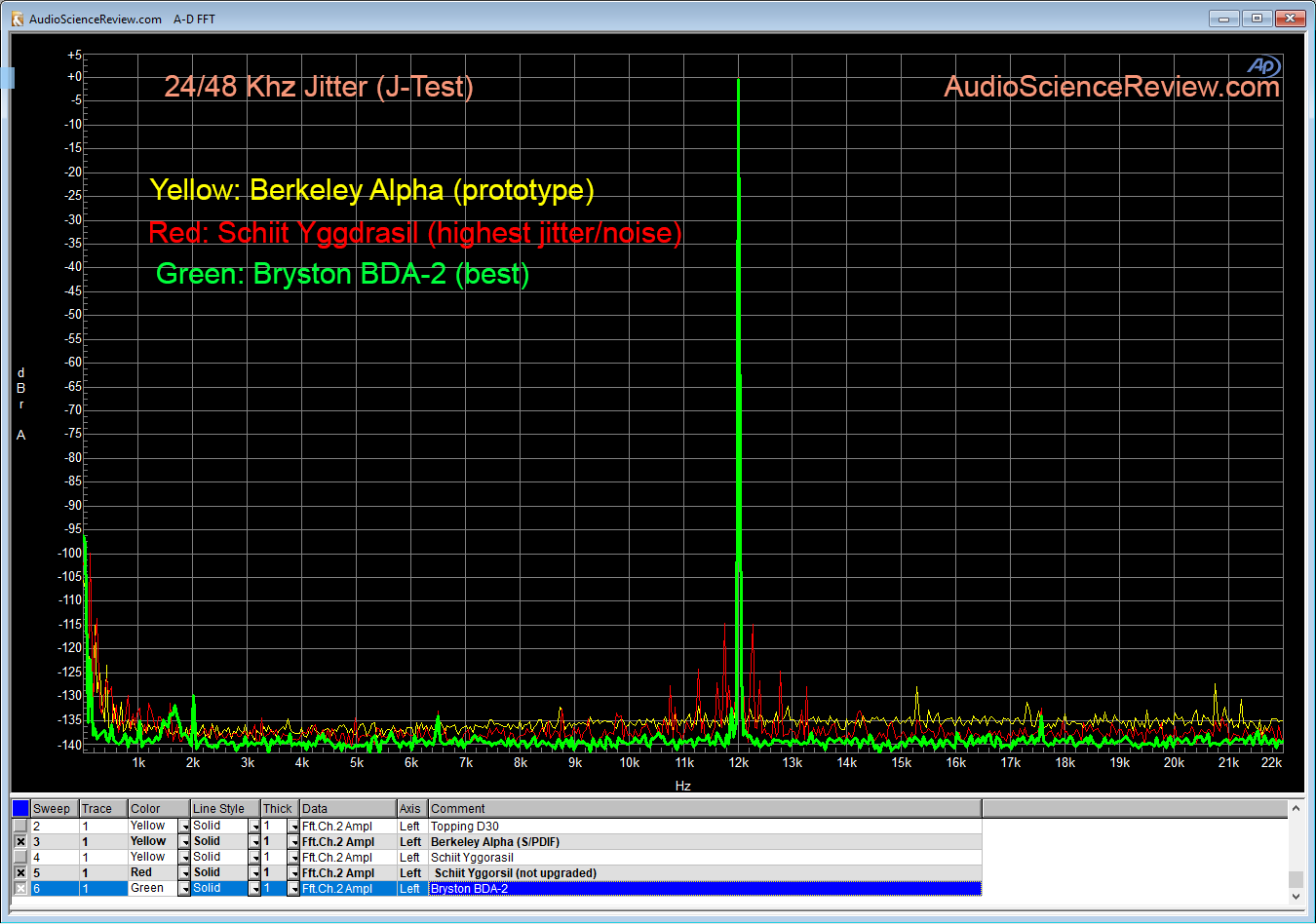The image size is (1316, 924).
Task: Open color dropdown for Topping D30 row
Action: 184,827
